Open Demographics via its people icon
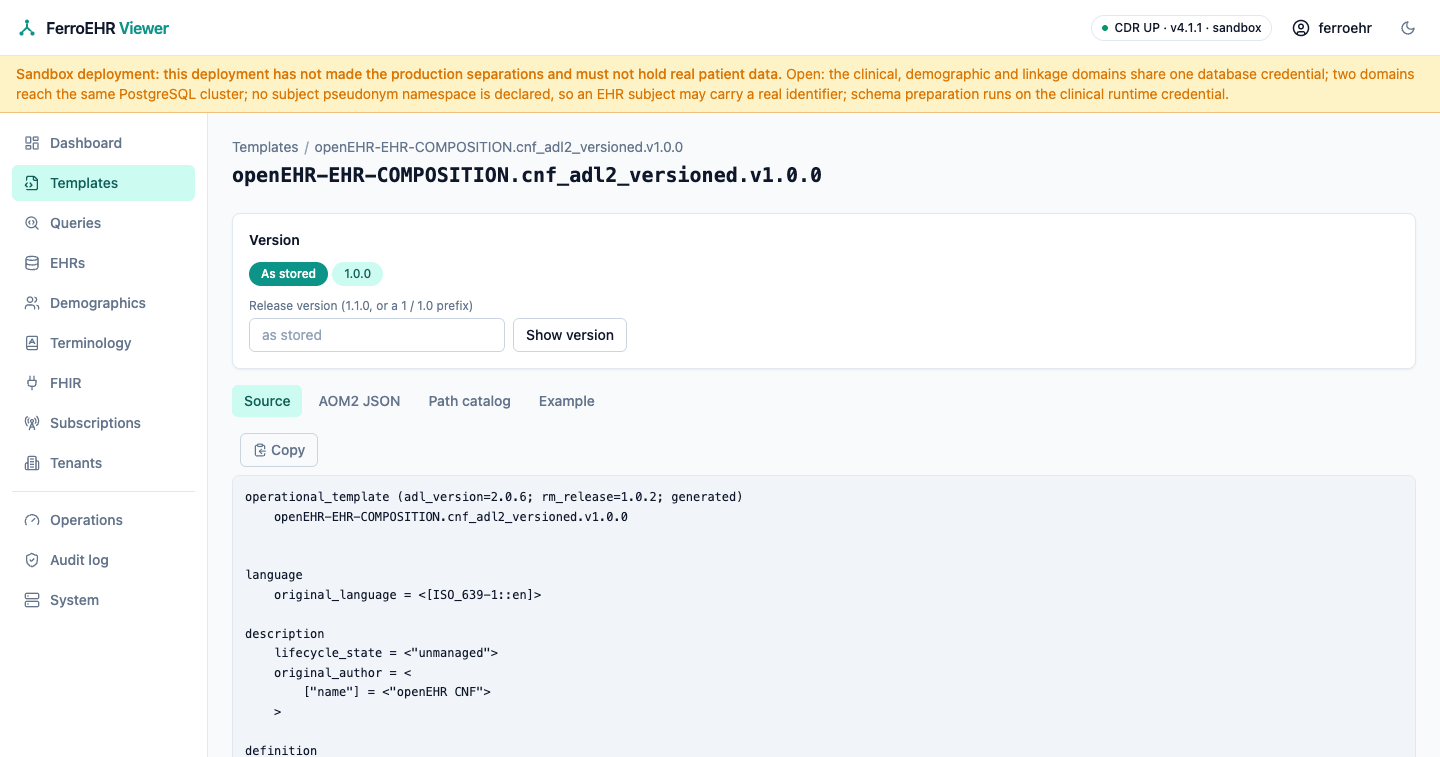 [x=32, y=303]
